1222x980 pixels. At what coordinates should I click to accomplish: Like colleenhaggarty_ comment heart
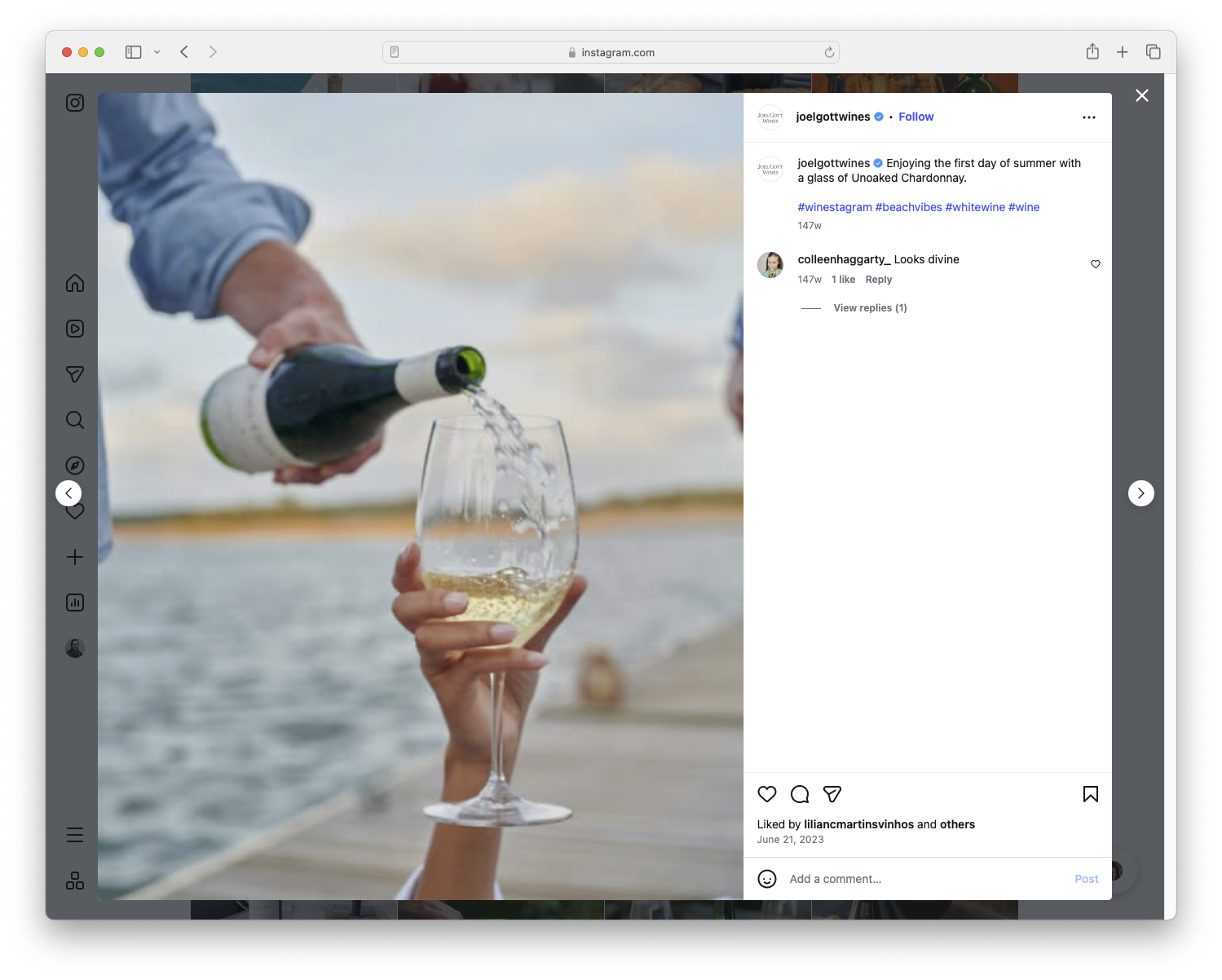[x=1096, y=264]
